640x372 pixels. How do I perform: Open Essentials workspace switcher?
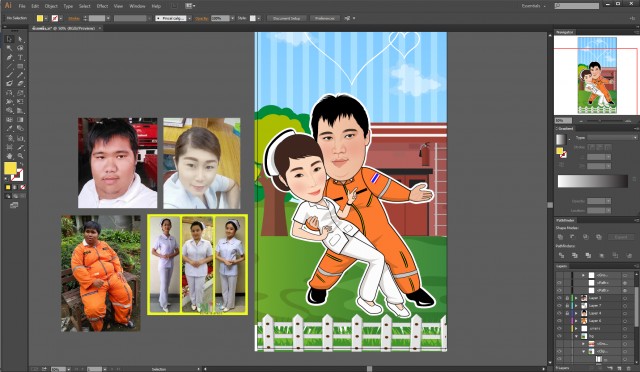coord(533,6)
